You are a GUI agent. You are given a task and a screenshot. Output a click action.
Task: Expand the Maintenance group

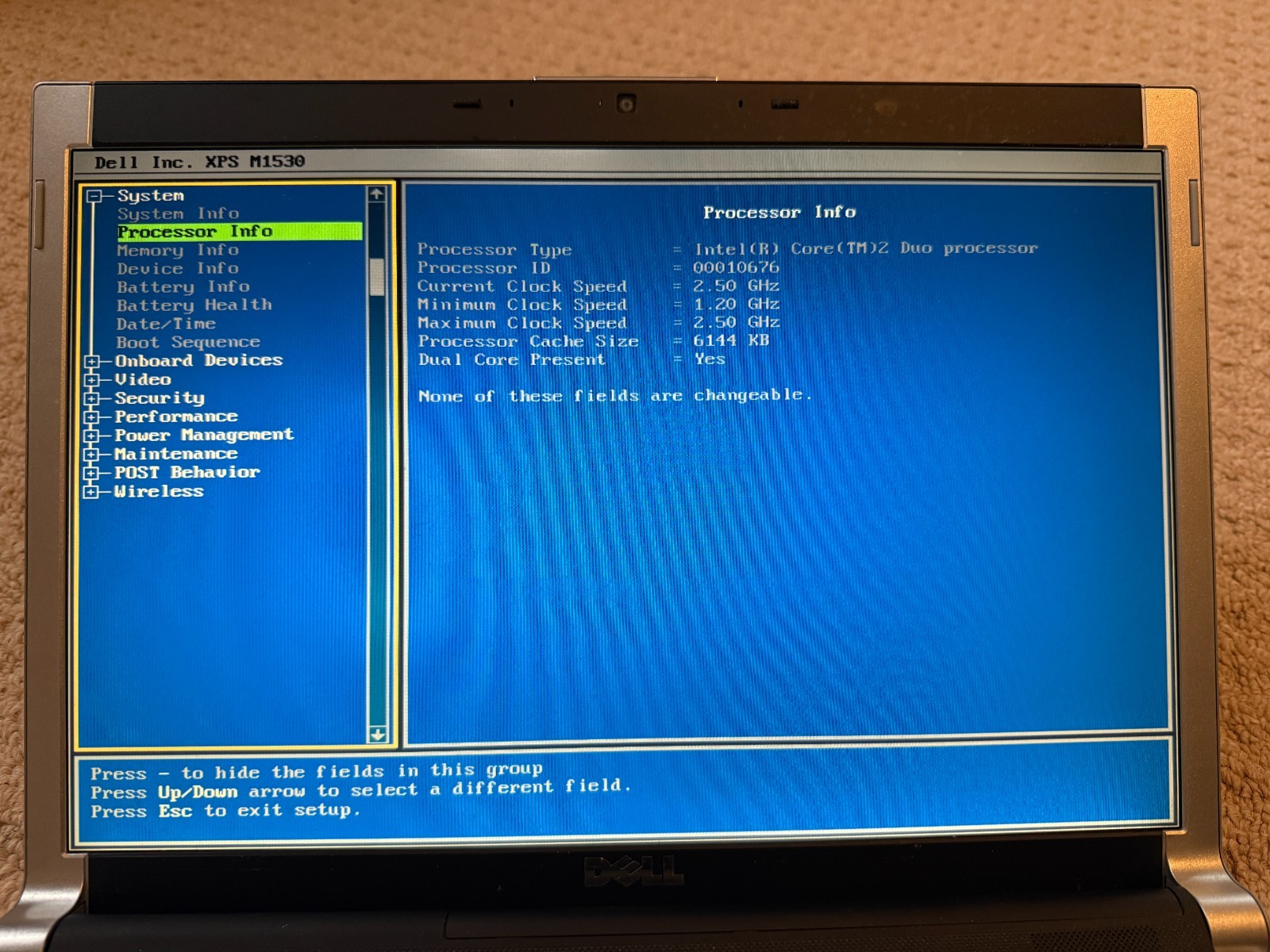[92, 455]
